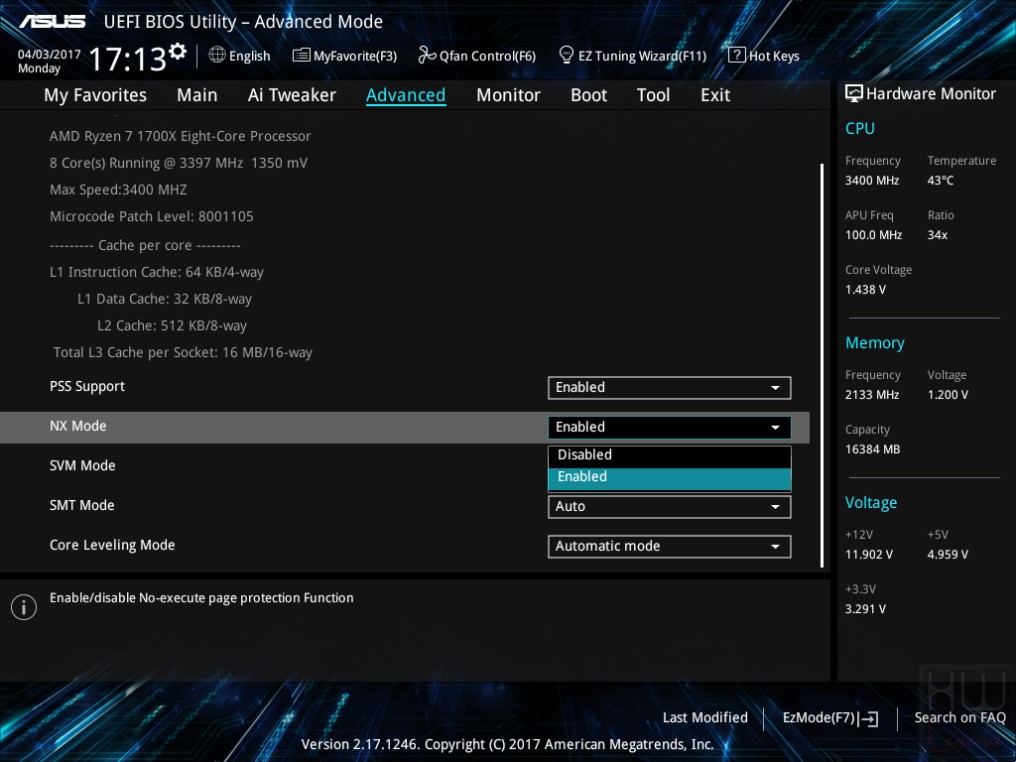This screenshot has height=762, width=1016.
Task: Click the EzMode exit arrow icon
Action: point(869,719)
